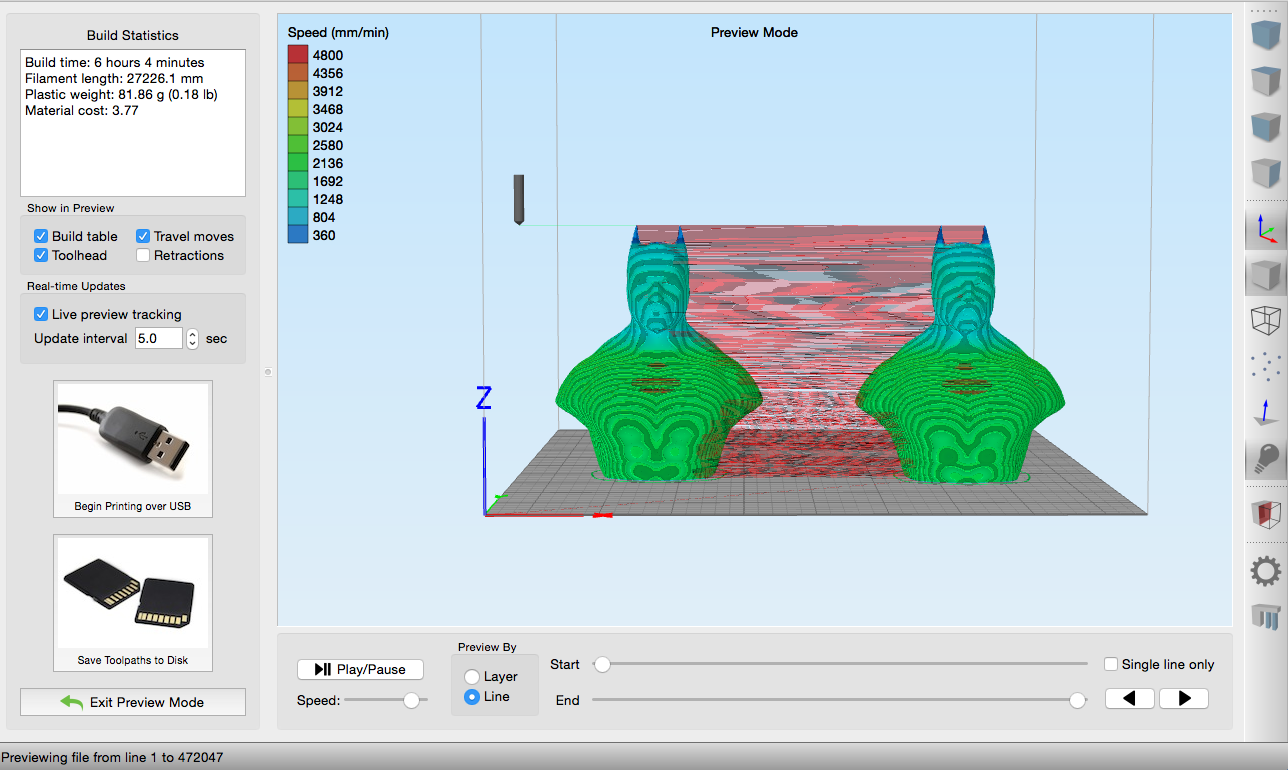Click the status bar previewing file text
Viewport: 1288px width, 770px height.
pos(112,757)
